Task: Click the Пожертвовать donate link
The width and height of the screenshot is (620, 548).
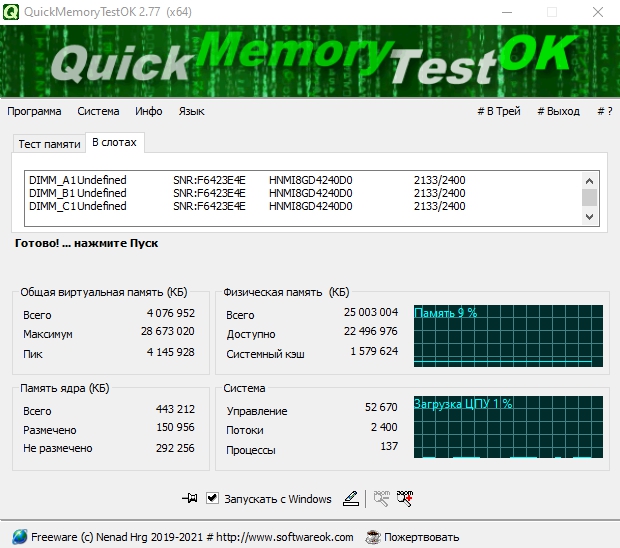Action: tap(422, 537)
